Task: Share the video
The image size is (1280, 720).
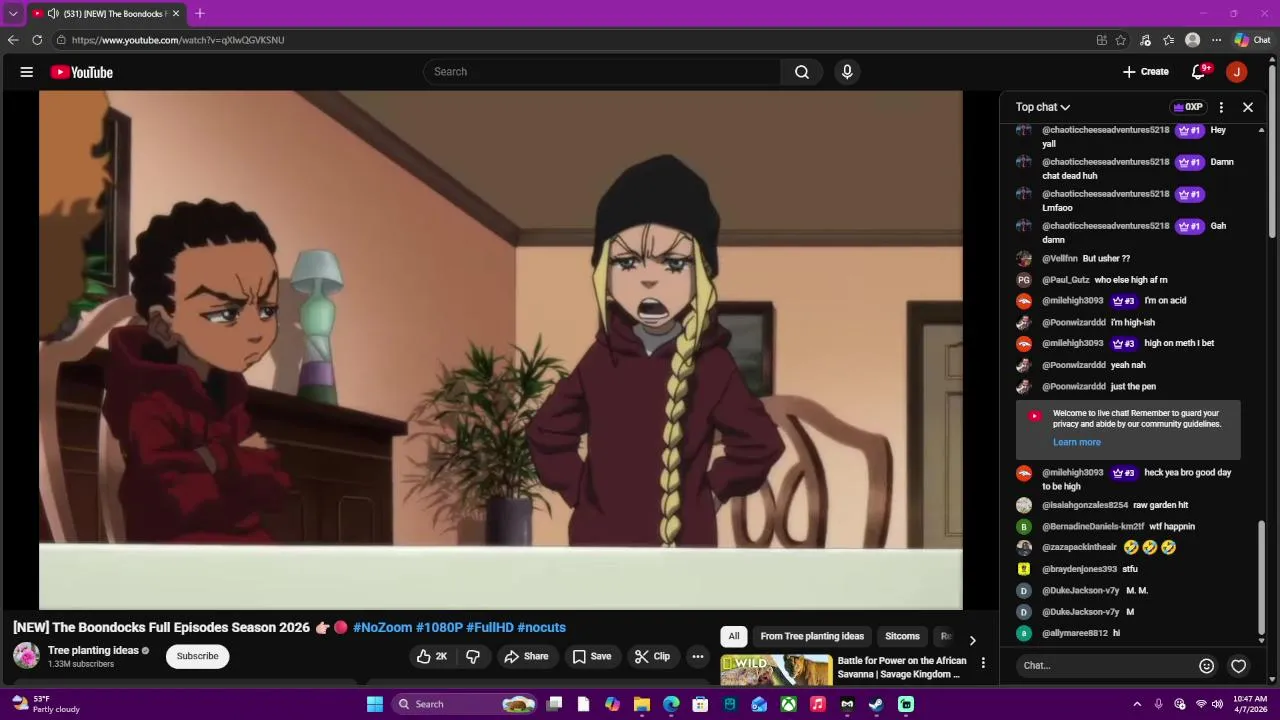Action: (526, 657)
